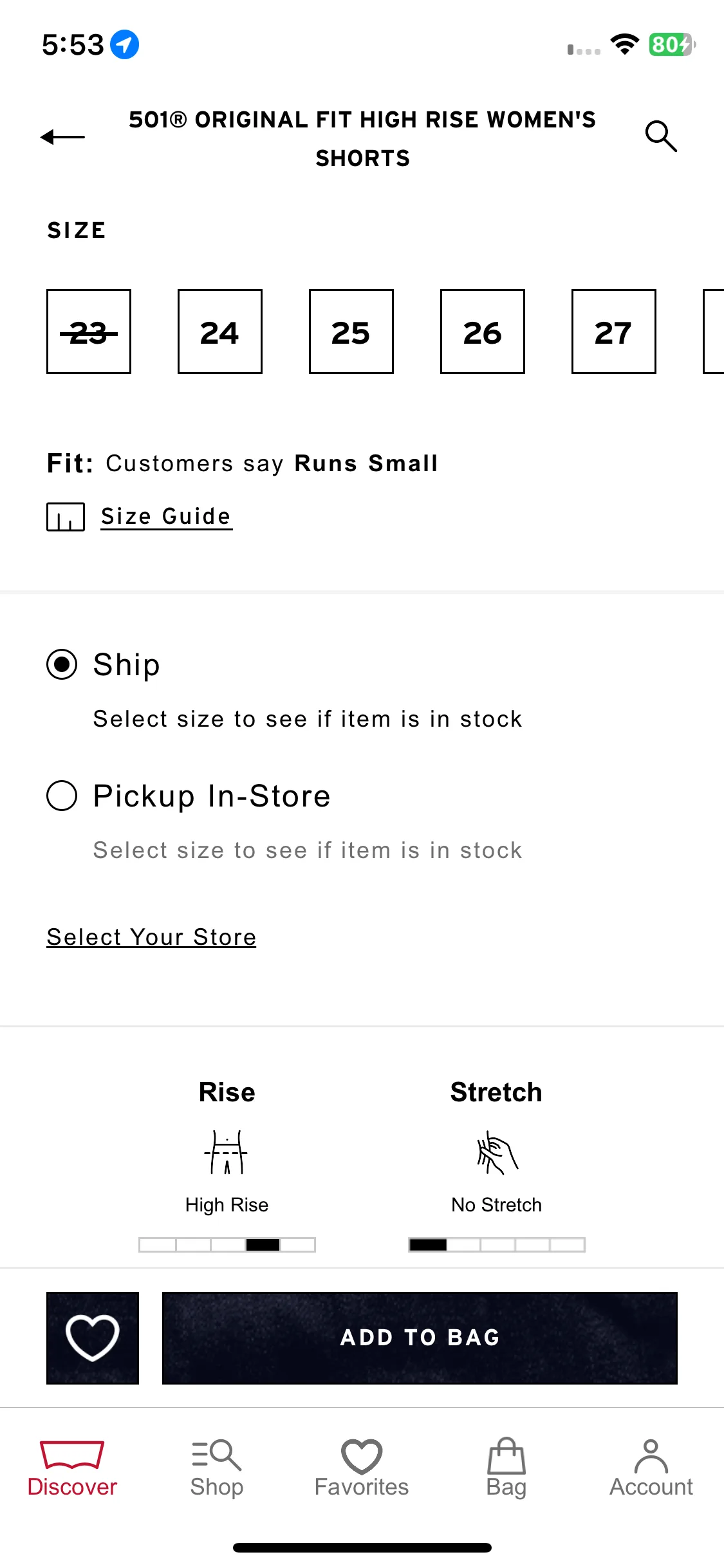The width and height of the screenshot is (724, 1568).
Task: Open the Discover tab
Action: 72,1468
